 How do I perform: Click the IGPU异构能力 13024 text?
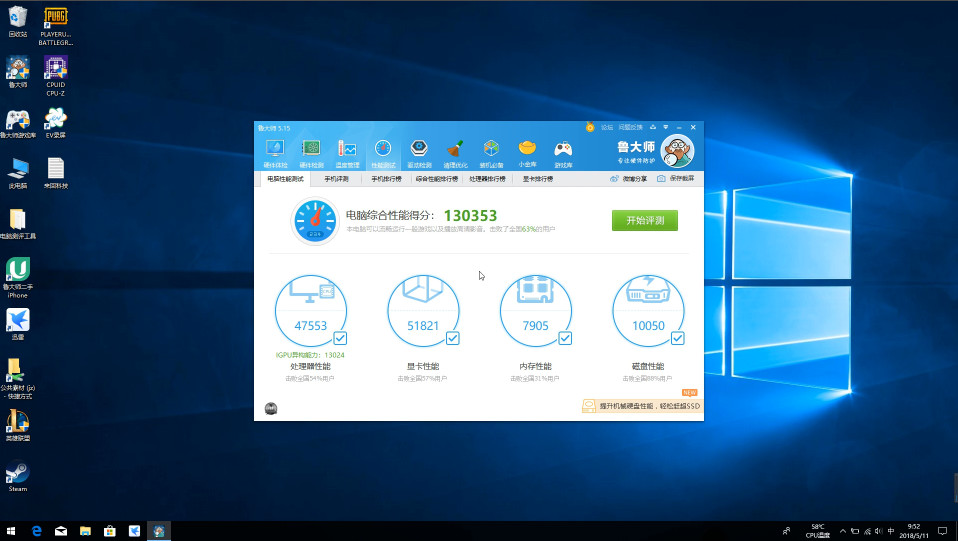pos(310,355)
